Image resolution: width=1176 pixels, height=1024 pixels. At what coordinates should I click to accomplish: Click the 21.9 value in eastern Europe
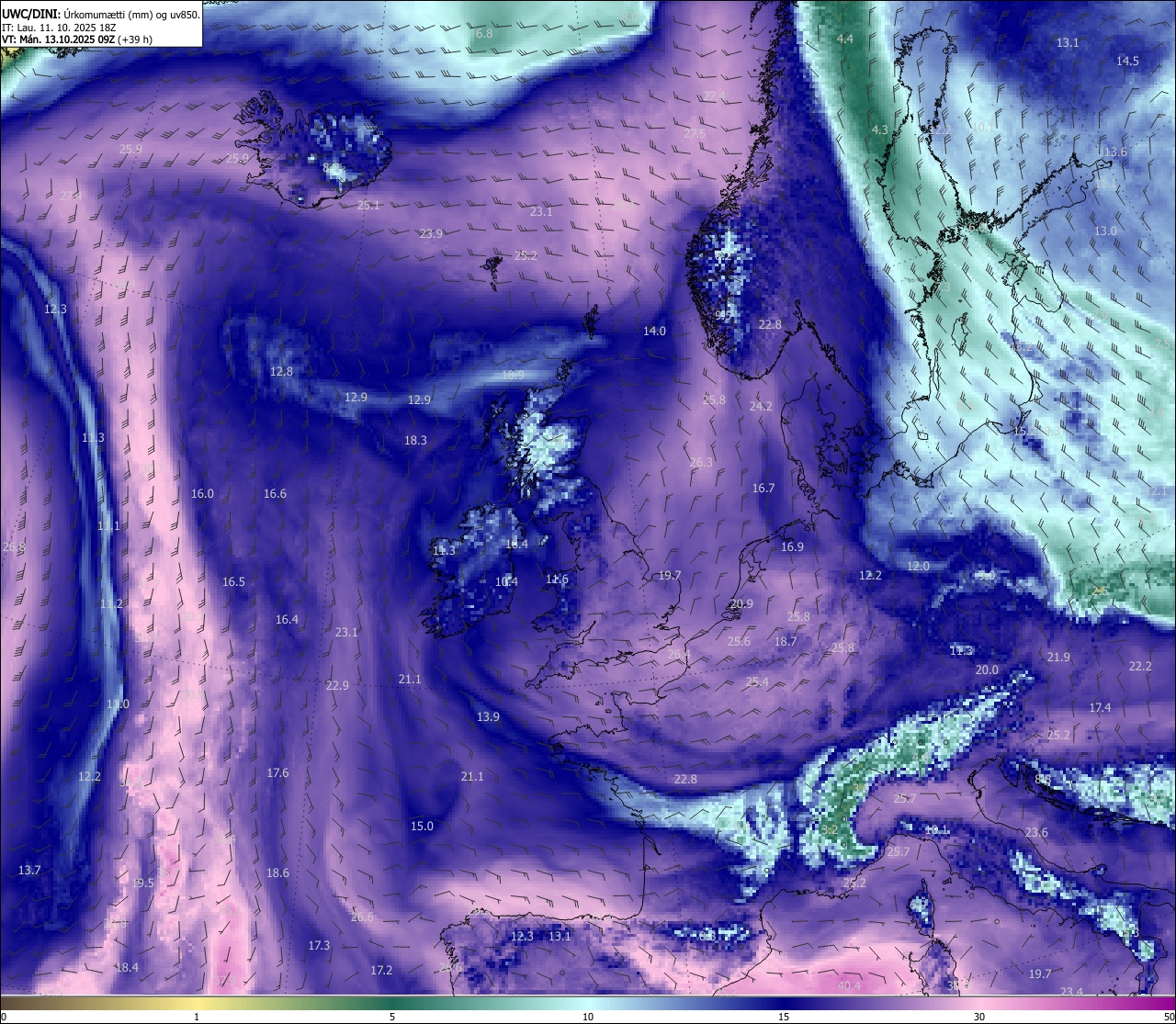(1058, 657)
